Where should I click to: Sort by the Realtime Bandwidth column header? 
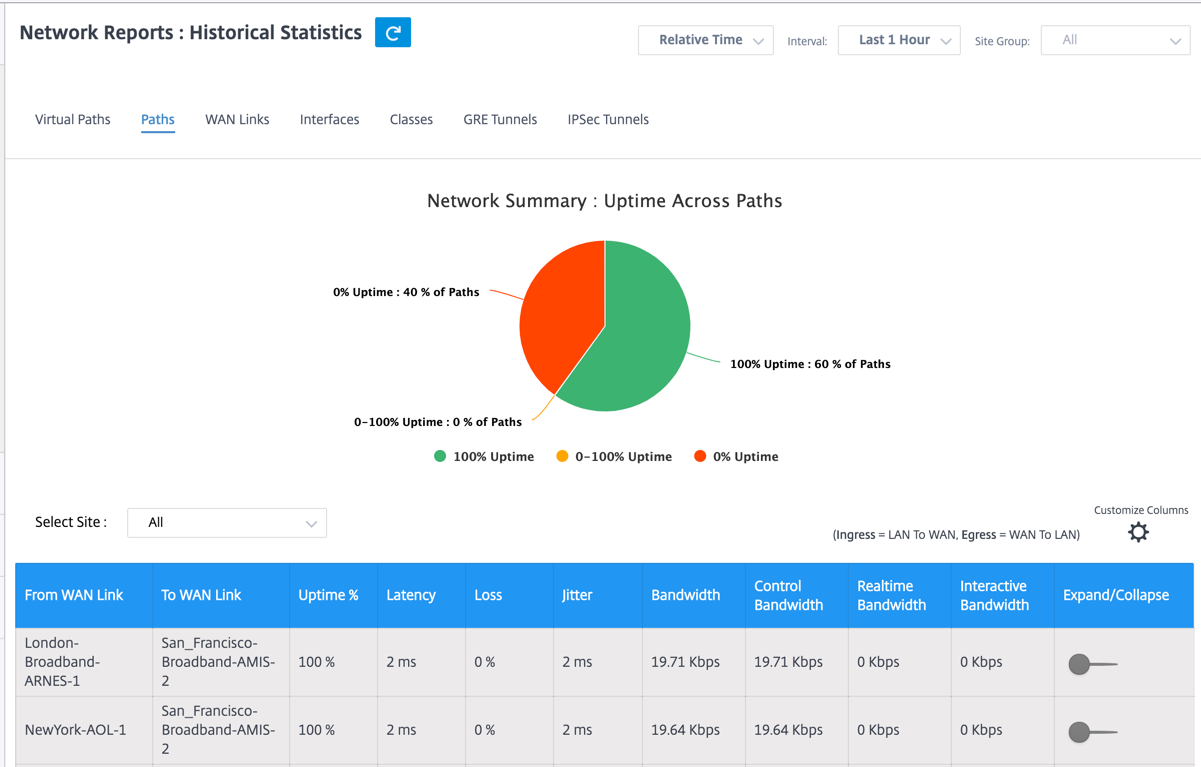900,595
